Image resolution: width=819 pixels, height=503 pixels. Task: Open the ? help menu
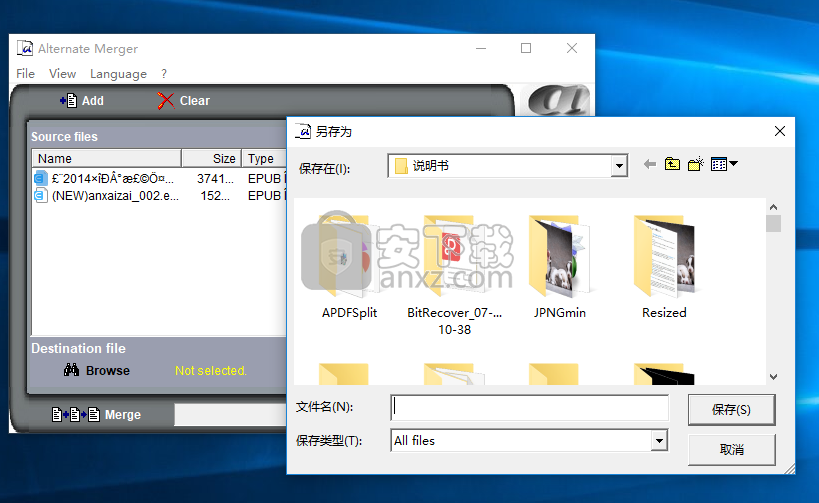(164, 74)
